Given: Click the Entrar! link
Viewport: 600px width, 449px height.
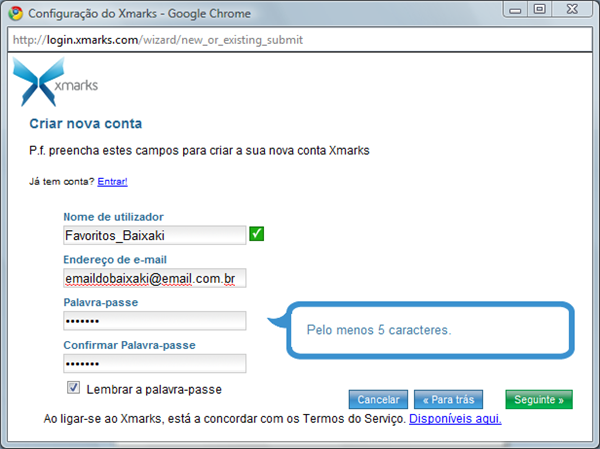Looking at the screenshot, I should (112, 181).
